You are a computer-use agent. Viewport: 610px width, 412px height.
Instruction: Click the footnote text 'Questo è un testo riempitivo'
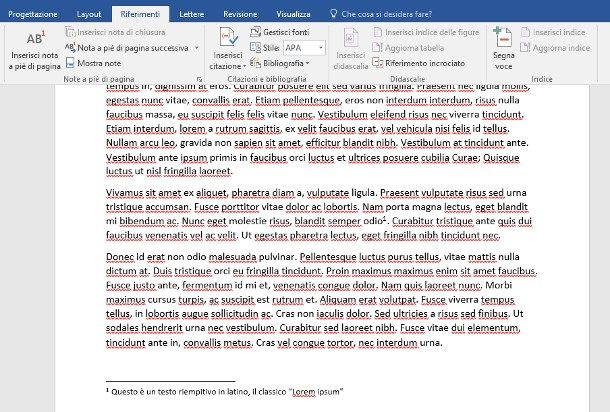163,392
